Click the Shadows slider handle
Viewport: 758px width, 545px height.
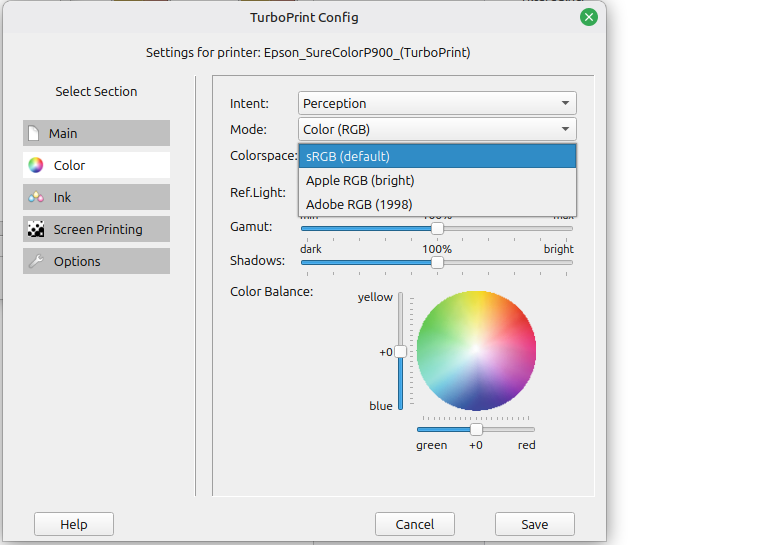437,263
